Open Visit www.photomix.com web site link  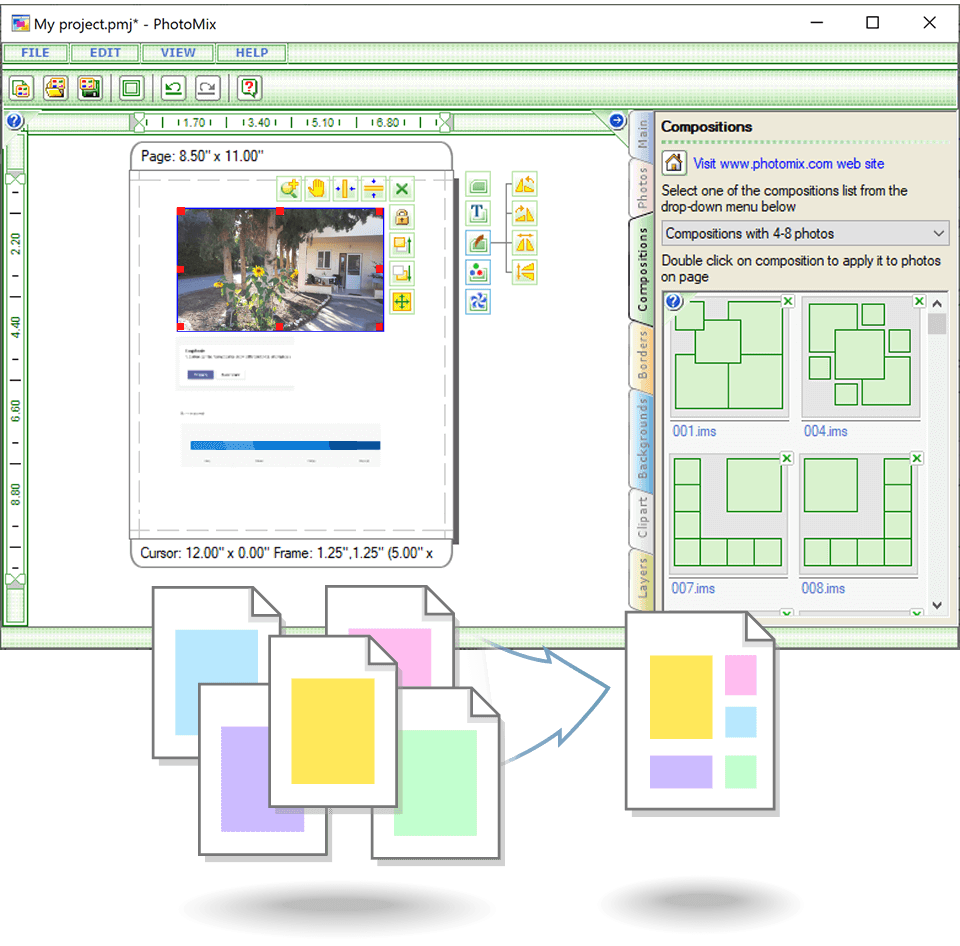pyautogui.click(x=789, y=163)
